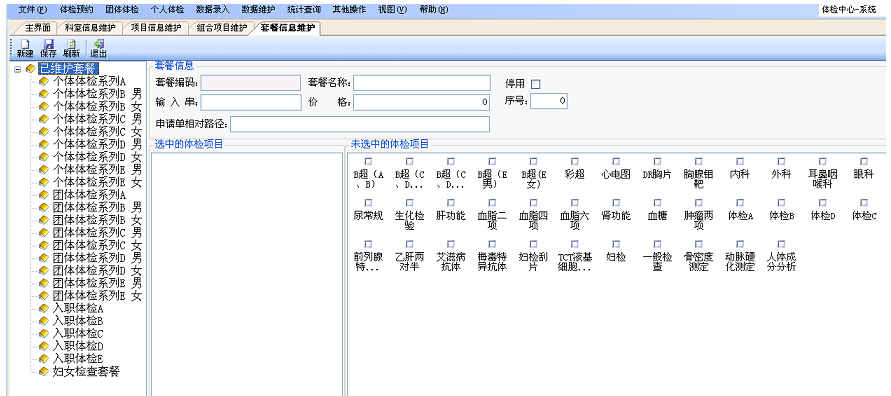This screenshot has height=396, width=891.
Task: Select tree package 入职体检A
Action: (78, 309)
